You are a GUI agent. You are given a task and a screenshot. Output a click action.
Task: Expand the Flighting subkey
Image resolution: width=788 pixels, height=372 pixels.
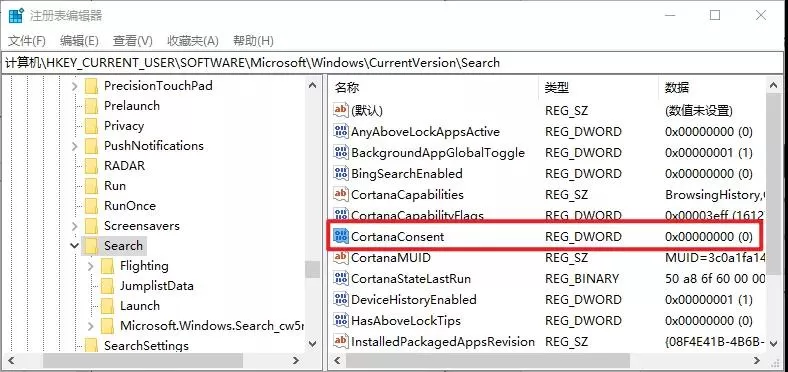90,266
